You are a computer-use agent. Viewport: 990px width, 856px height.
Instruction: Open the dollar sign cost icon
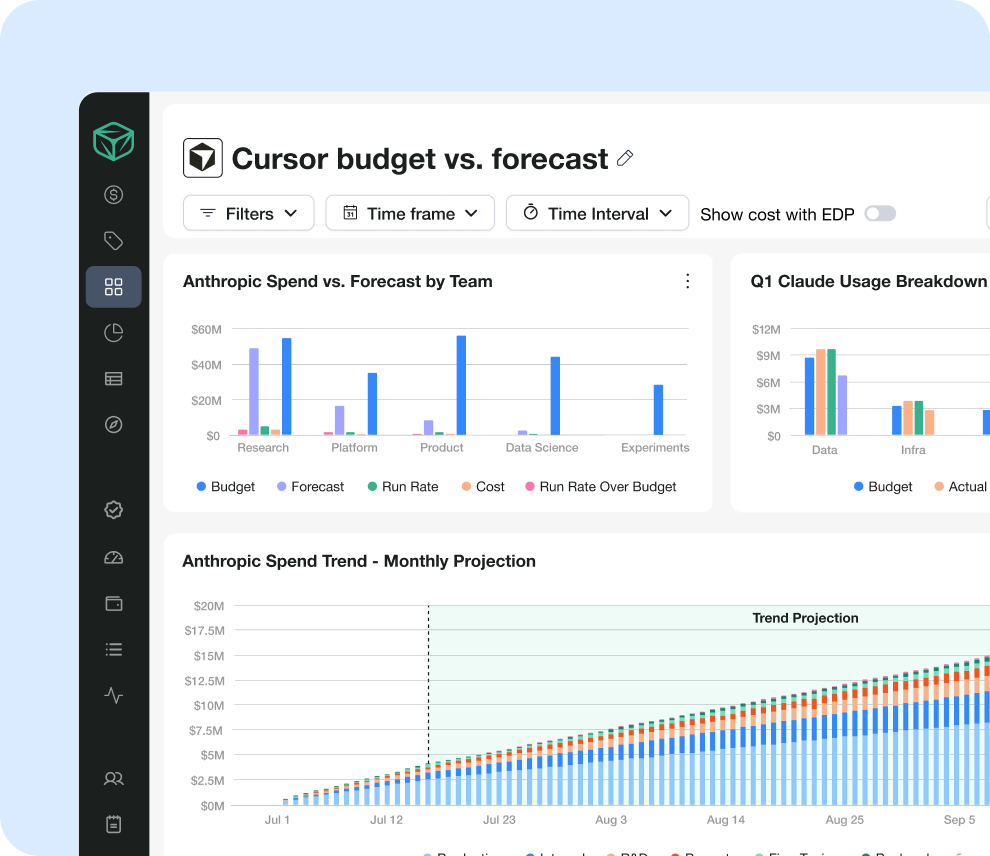114,194
